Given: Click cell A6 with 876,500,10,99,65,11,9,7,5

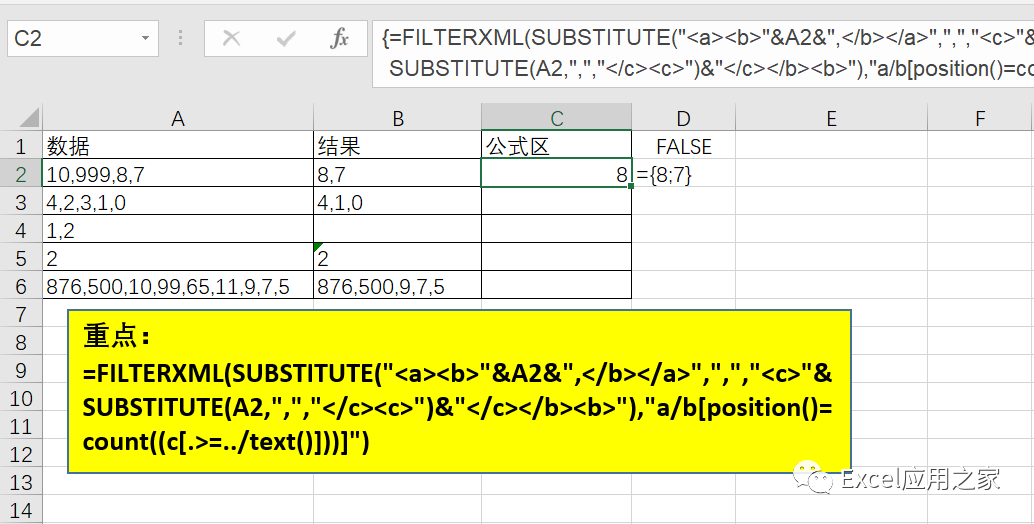Looking at the screenshot, I should (x=178, y=285).
